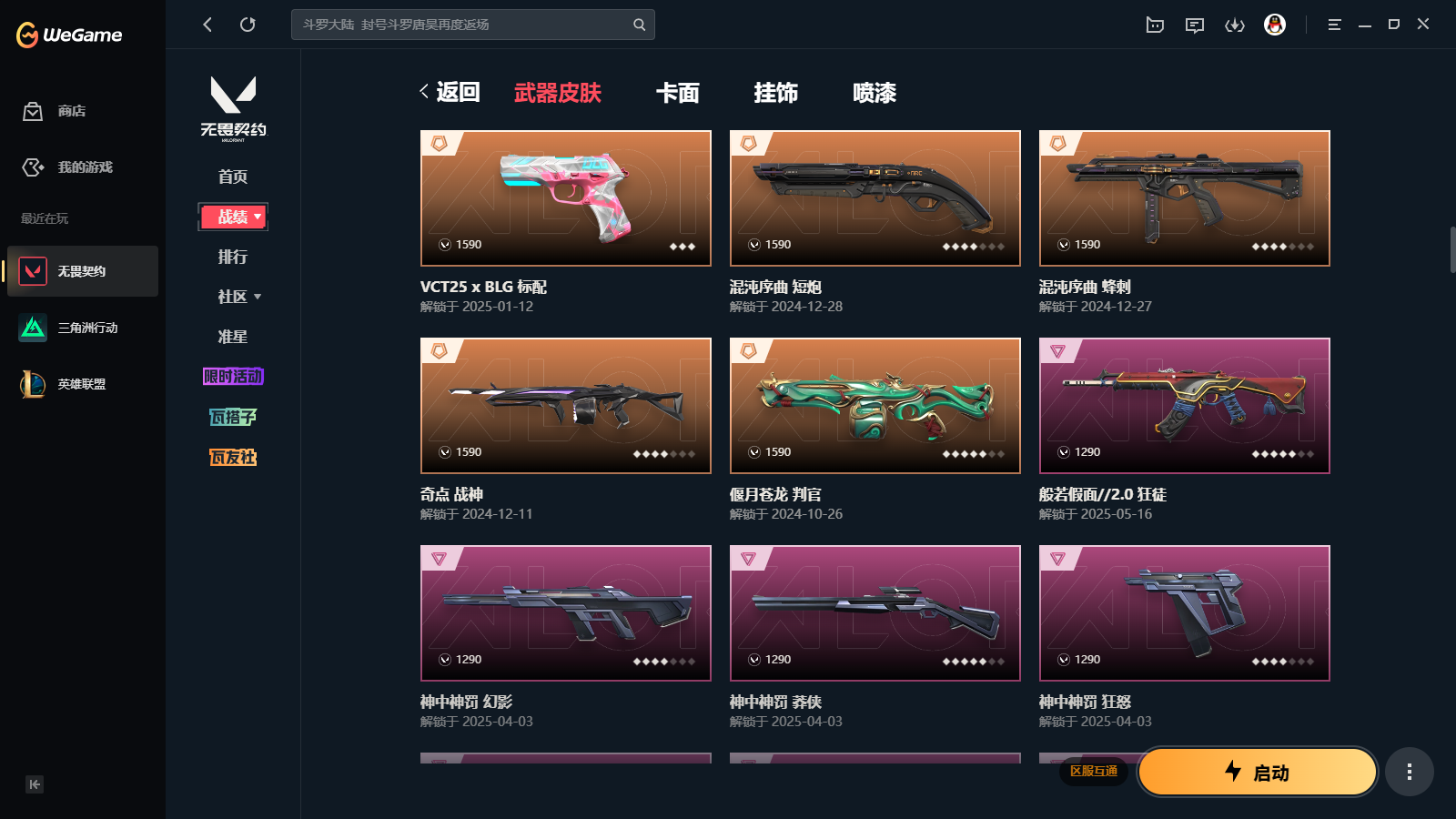Select the VCT25 x BLG 标配 skin thumbnail
The height and width of the screenshot is (819, 1456).
pos(566,198)
